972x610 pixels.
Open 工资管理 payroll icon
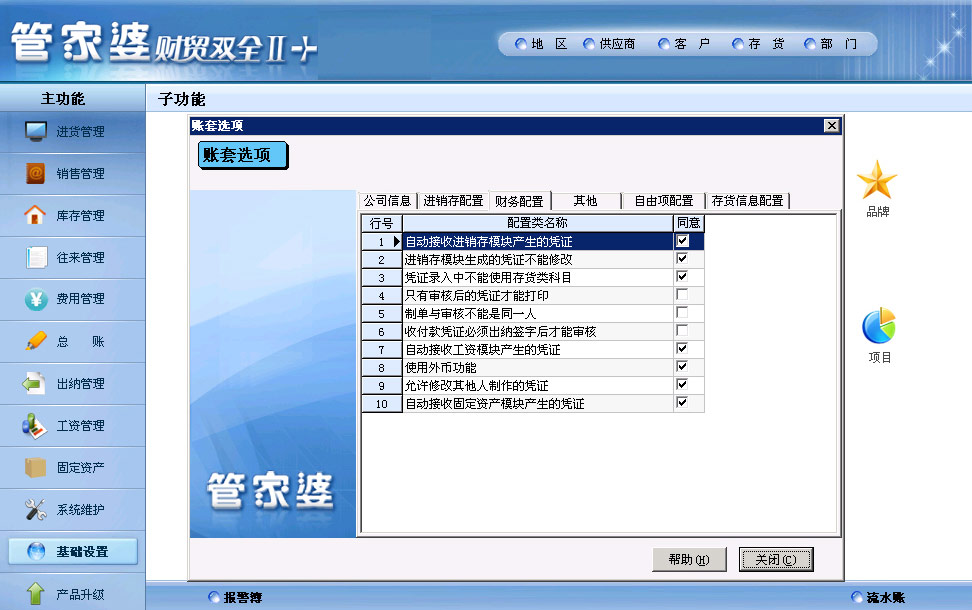[36, 425]
